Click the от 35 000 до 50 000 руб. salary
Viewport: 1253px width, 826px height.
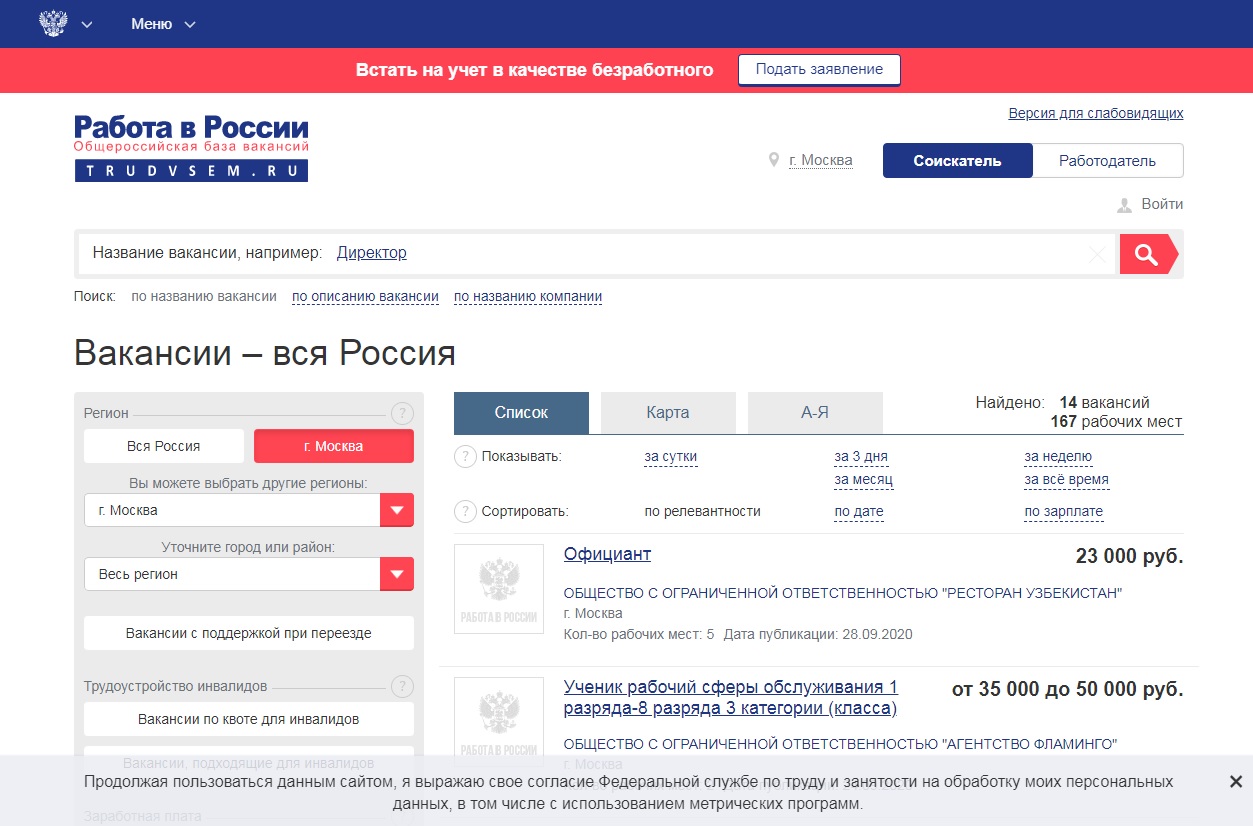coord(1068,689)
